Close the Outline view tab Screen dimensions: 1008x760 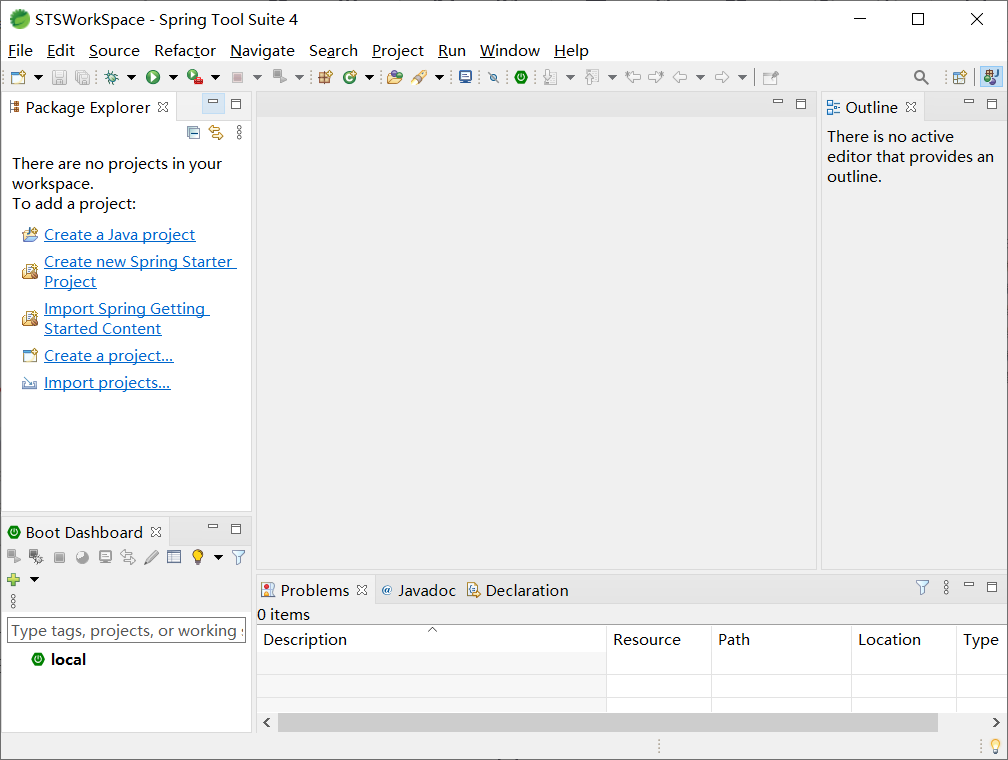(911, 107)
